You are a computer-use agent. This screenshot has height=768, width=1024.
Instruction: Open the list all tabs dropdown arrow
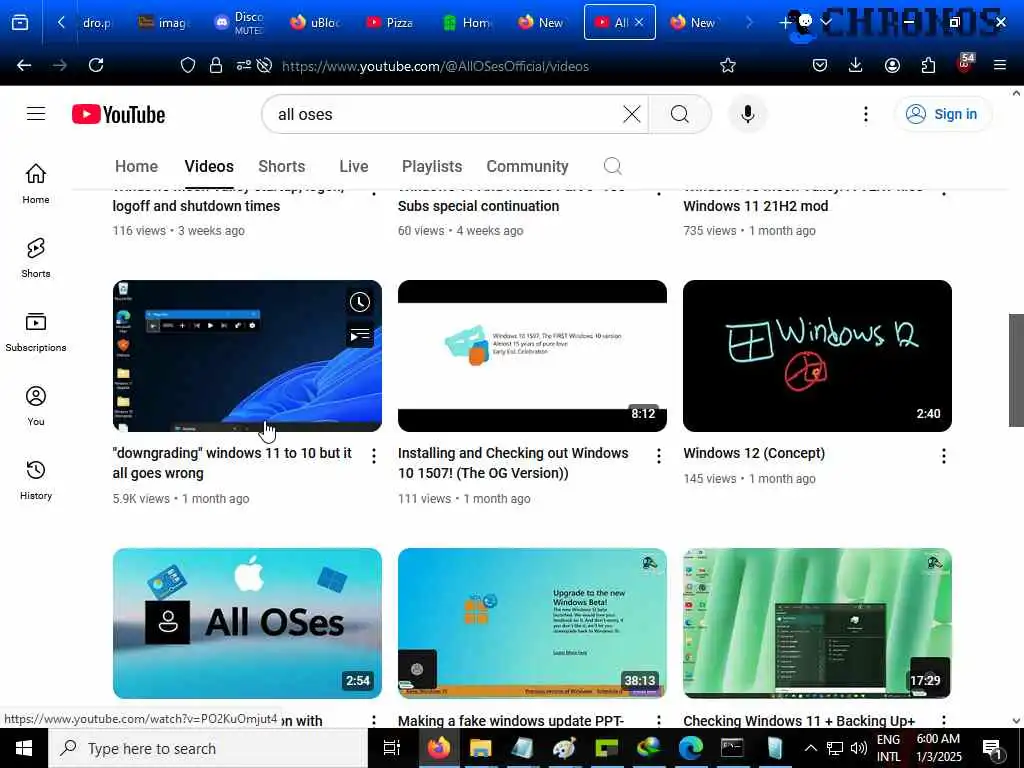[825, 22]
